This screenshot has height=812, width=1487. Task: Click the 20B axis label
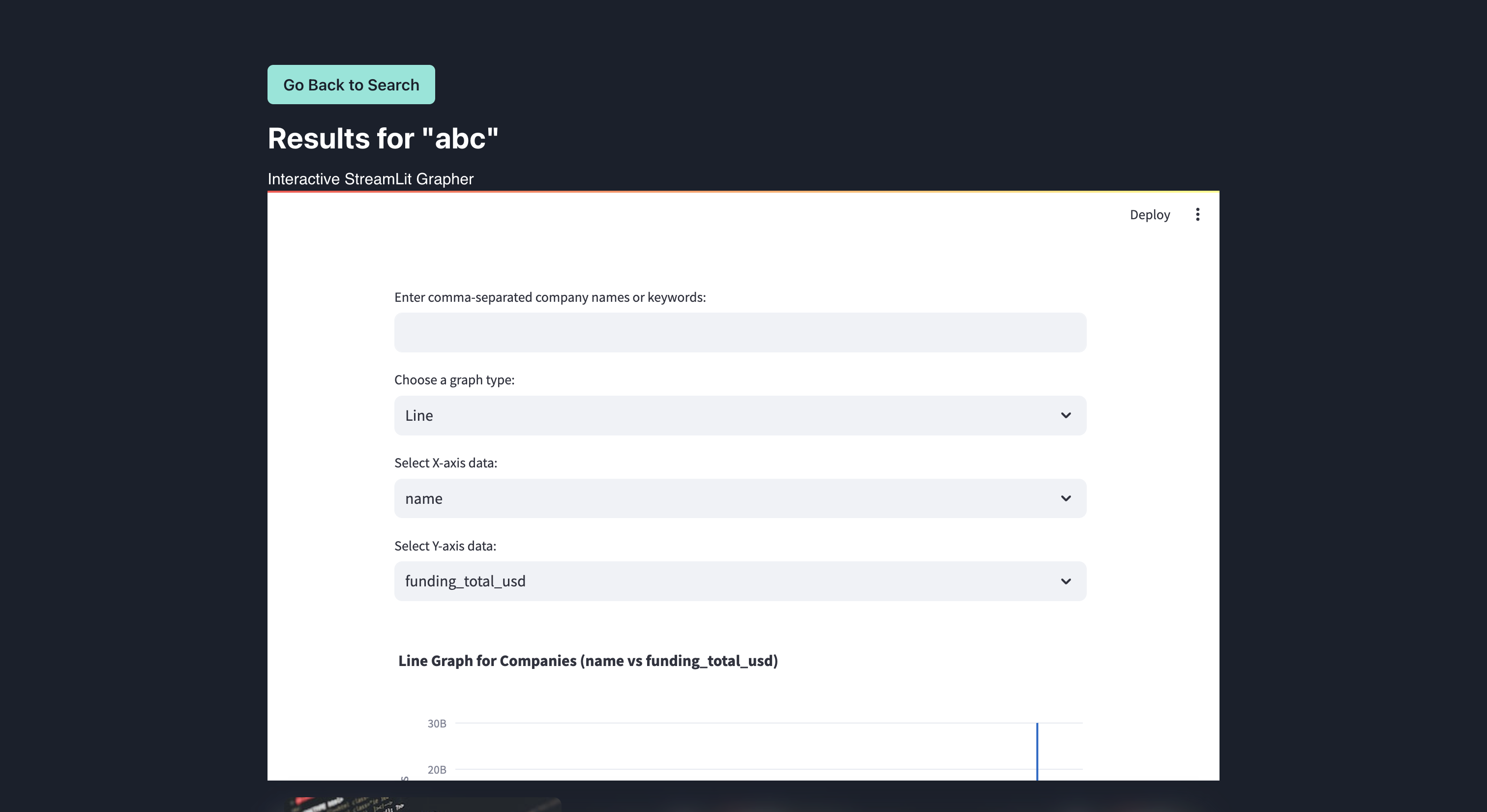coord(436,769)
